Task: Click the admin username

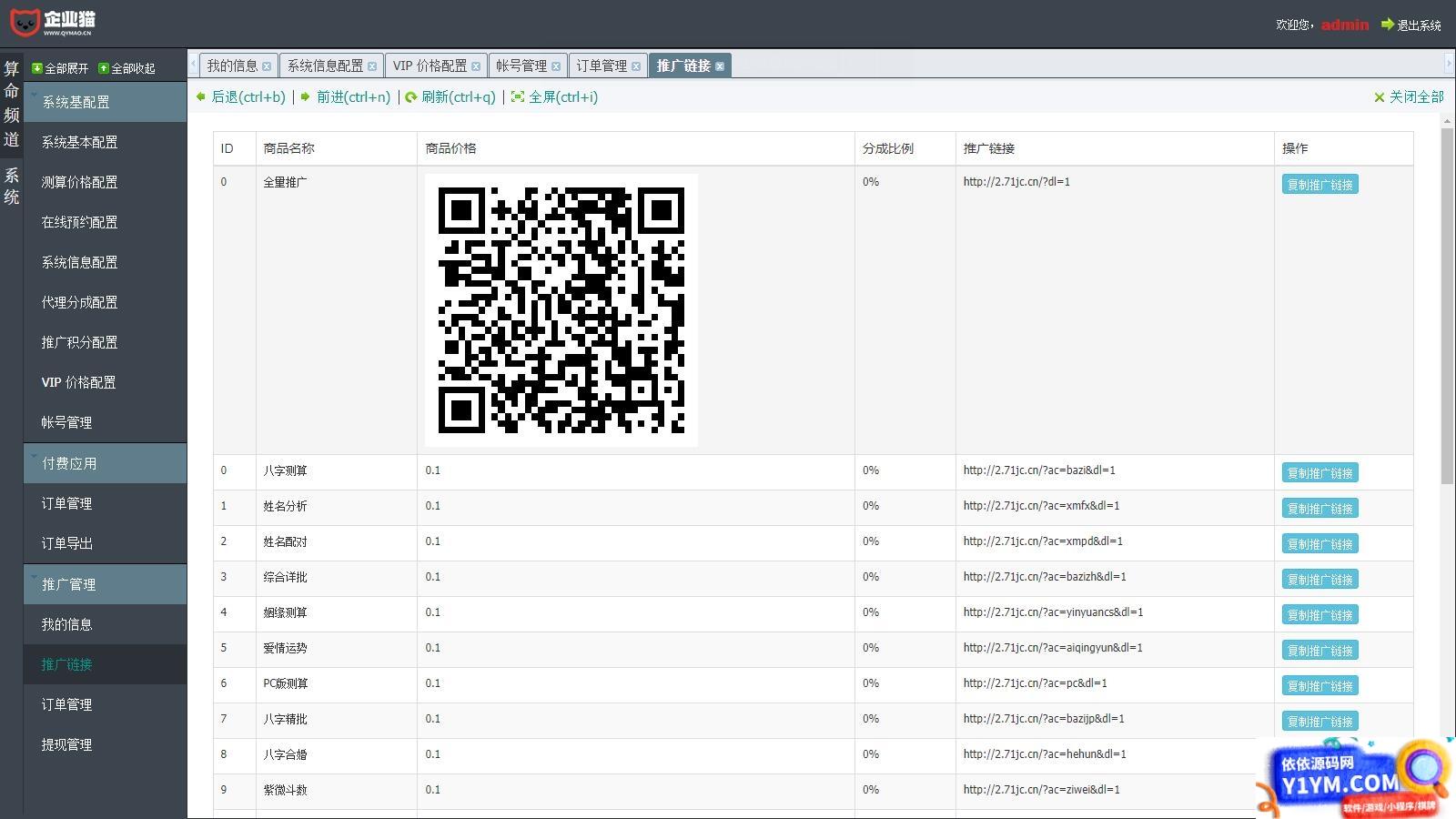Action: click(1345, 25)
